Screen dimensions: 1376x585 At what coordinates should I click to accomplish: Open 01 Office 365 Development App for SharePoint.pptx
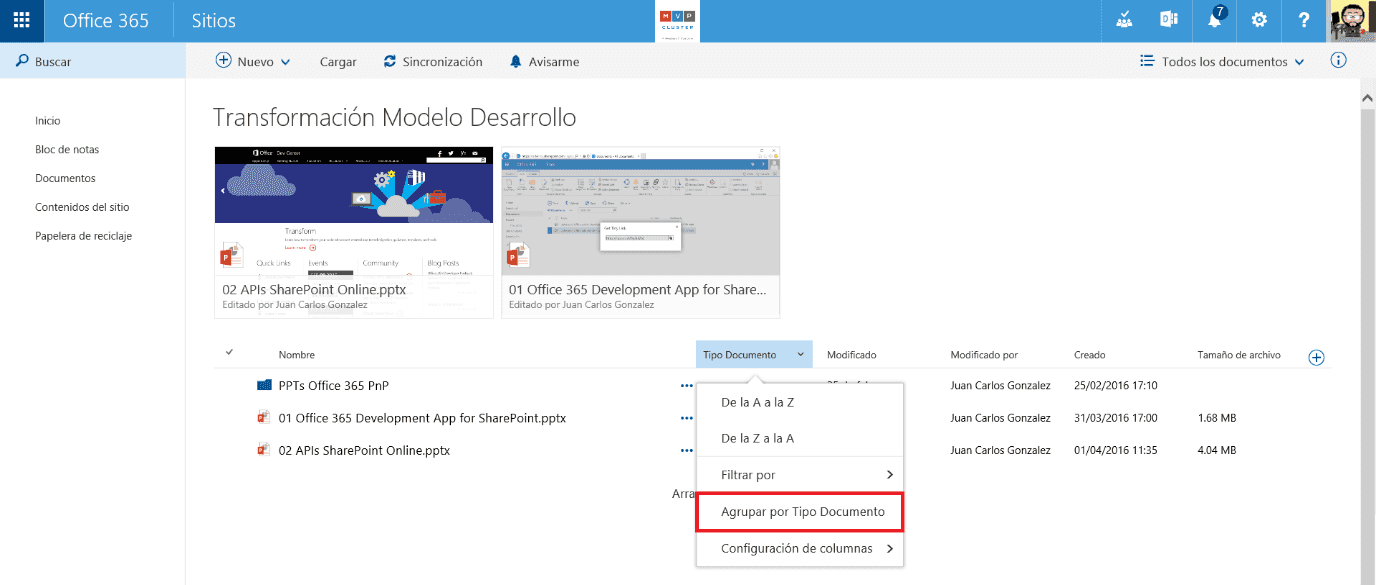coord(423,418)
